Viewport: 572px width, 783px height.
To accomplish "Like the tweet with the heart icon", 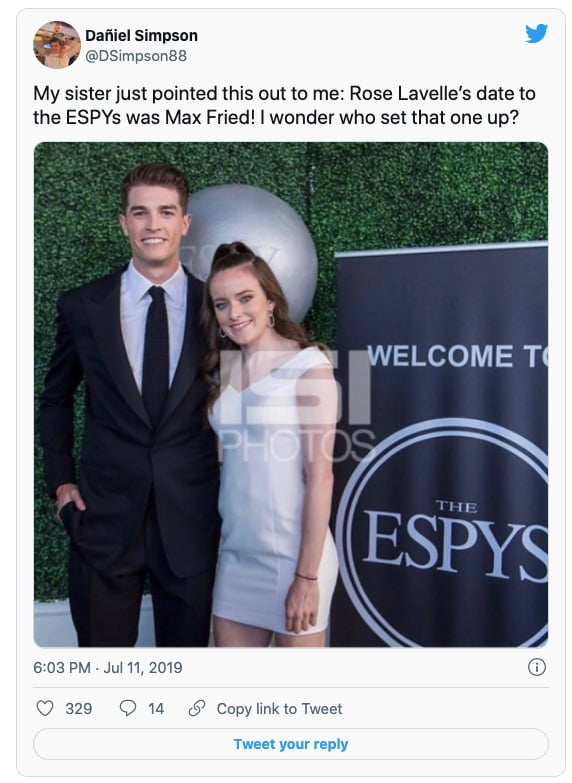I will point(45,708).
